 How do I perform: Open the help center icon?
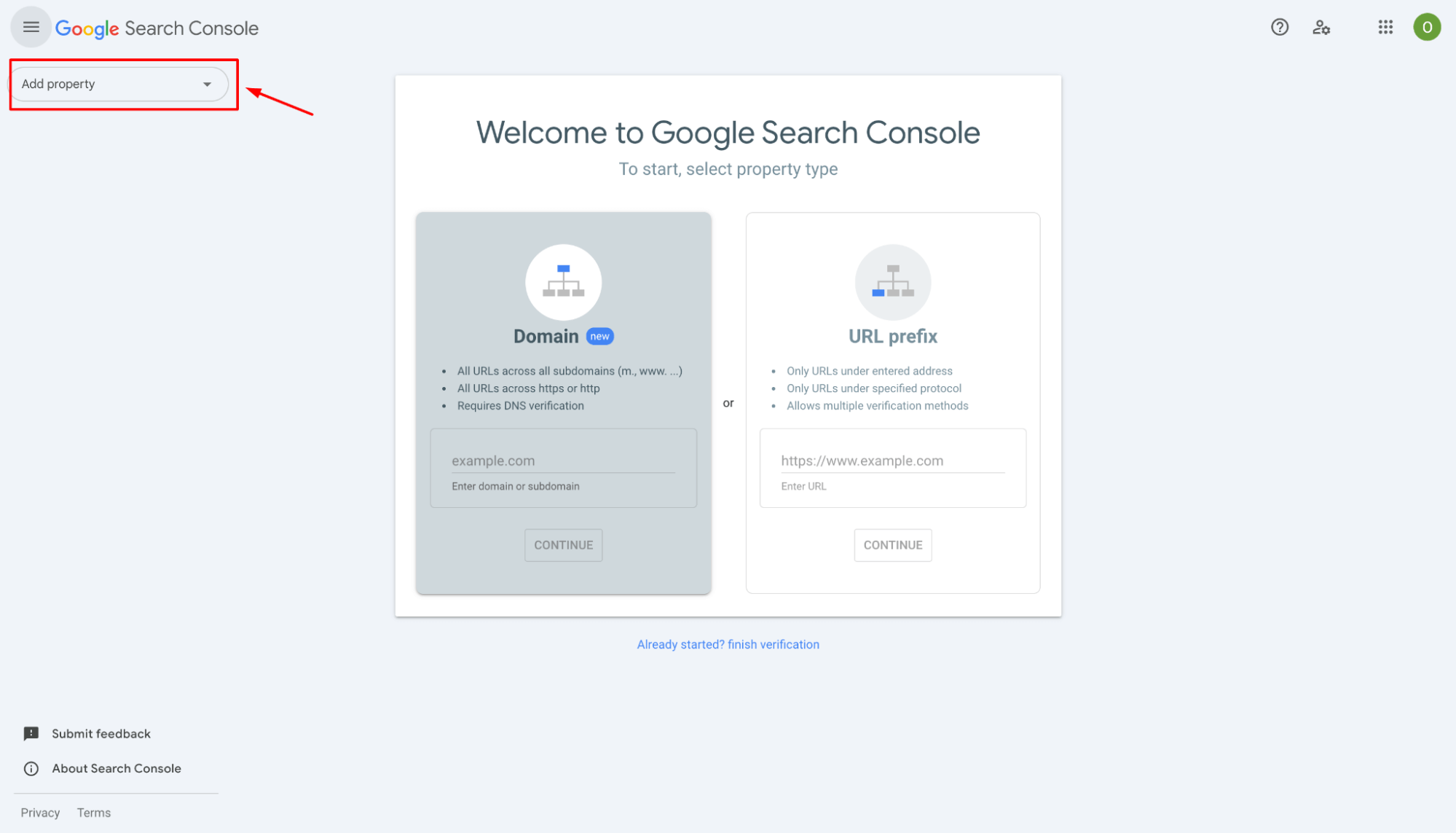click(1280, 27)
